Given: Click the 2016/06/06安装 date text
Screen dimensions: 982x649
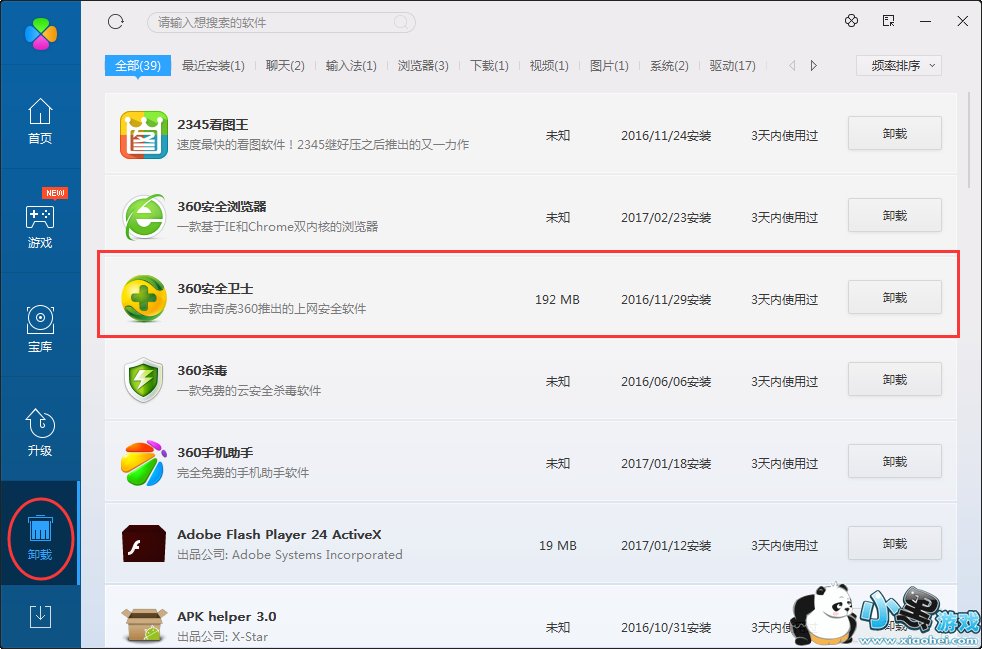Looking at the screenshot, I should tap(666, 381).
